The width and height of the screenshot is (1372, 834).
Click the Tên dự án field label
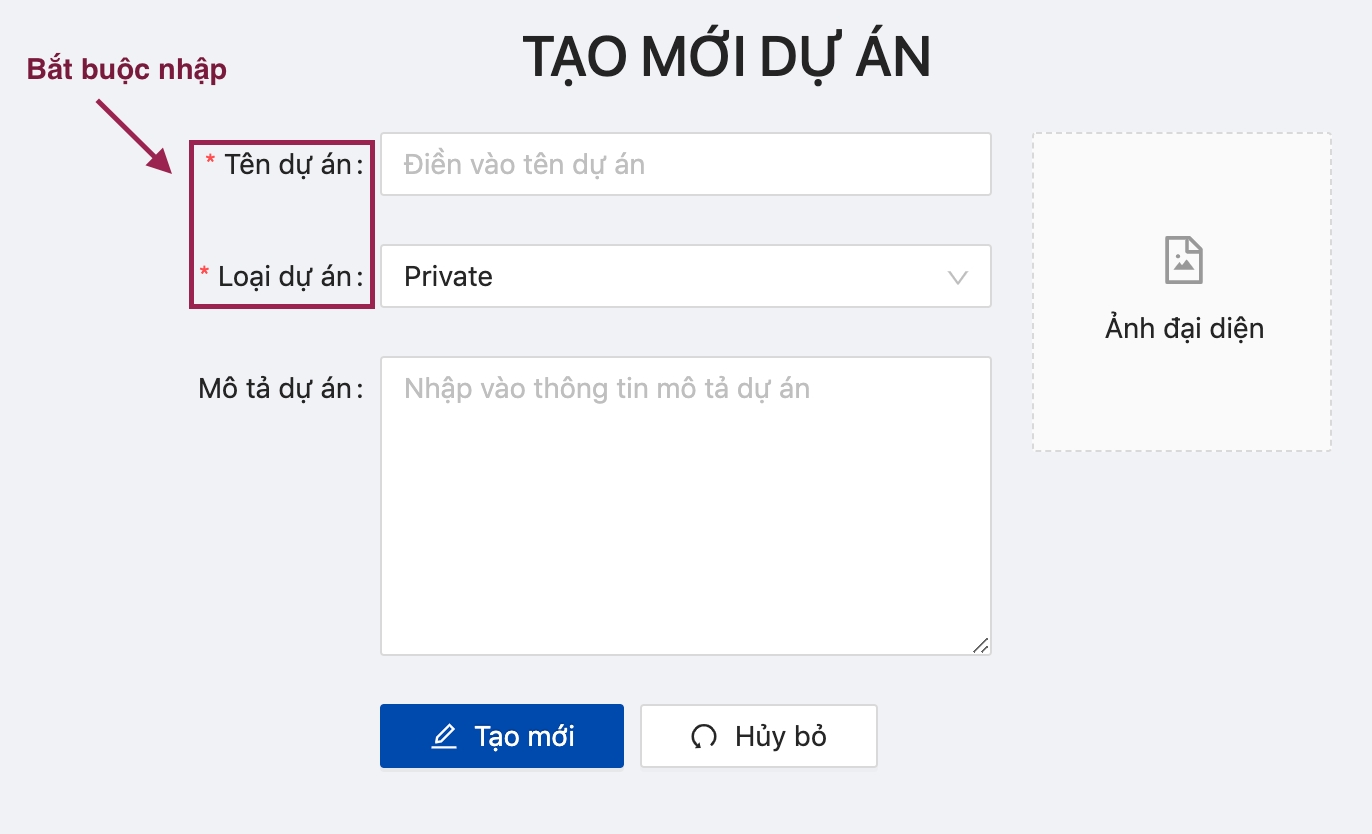(x=292, y=164)
